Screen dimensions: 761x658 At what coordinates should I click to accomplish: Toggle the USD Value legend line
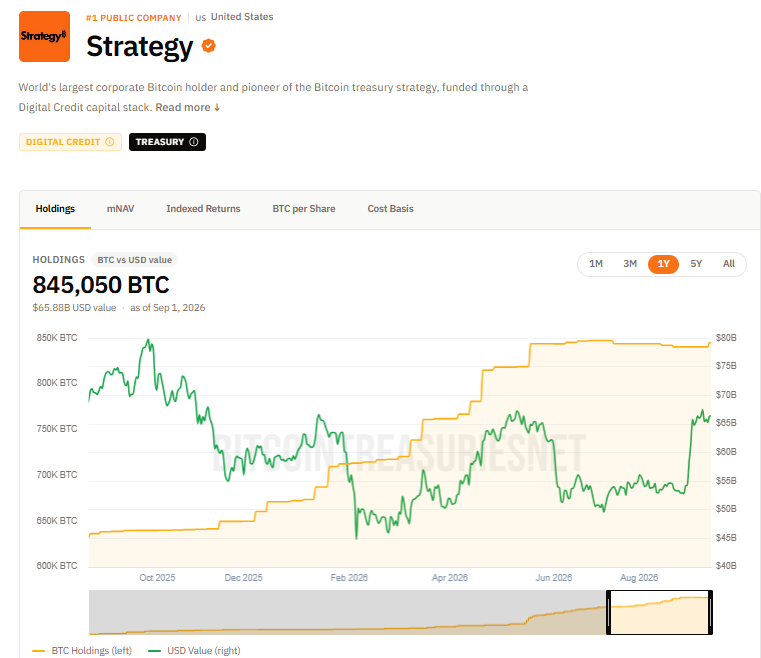(x=154, y=651)
